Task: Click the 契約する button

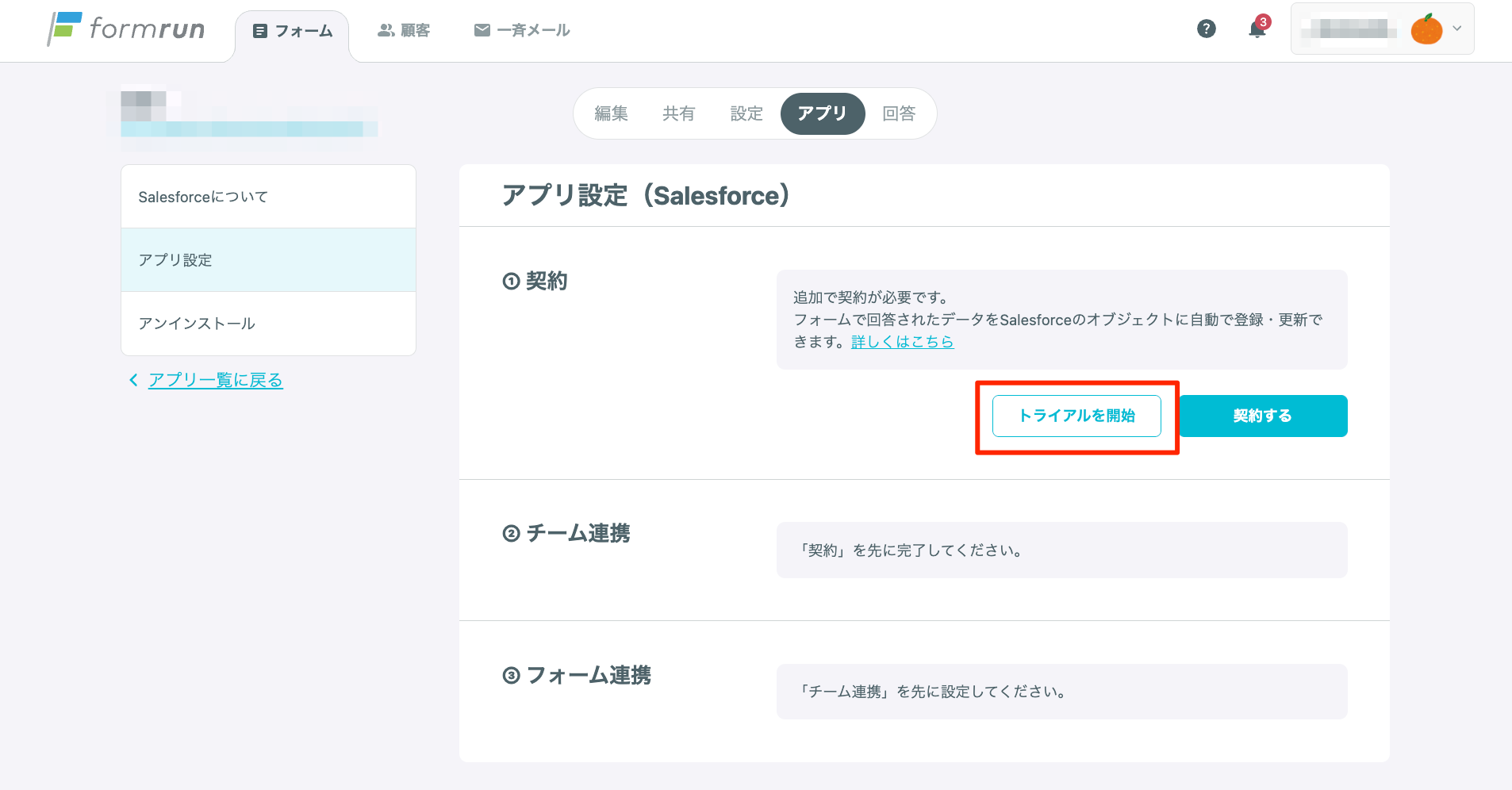Action: pos(1263,416)
